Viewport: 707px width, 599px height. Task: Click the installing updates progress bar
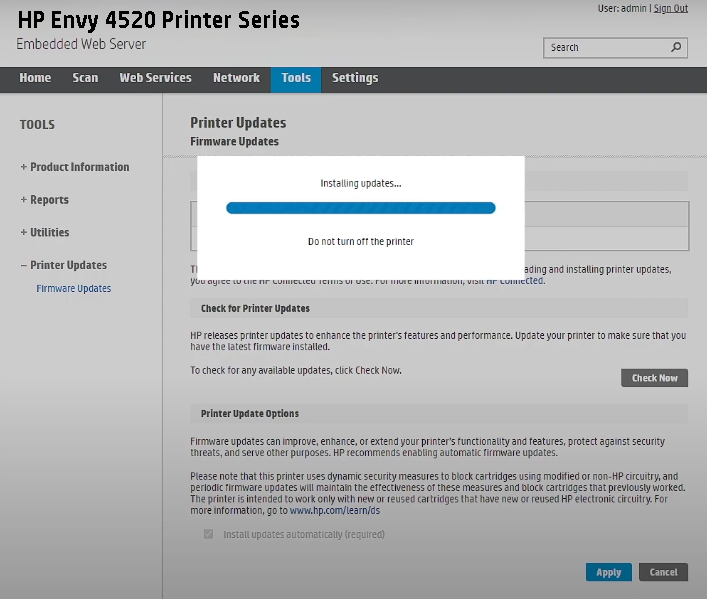(361, 208)
